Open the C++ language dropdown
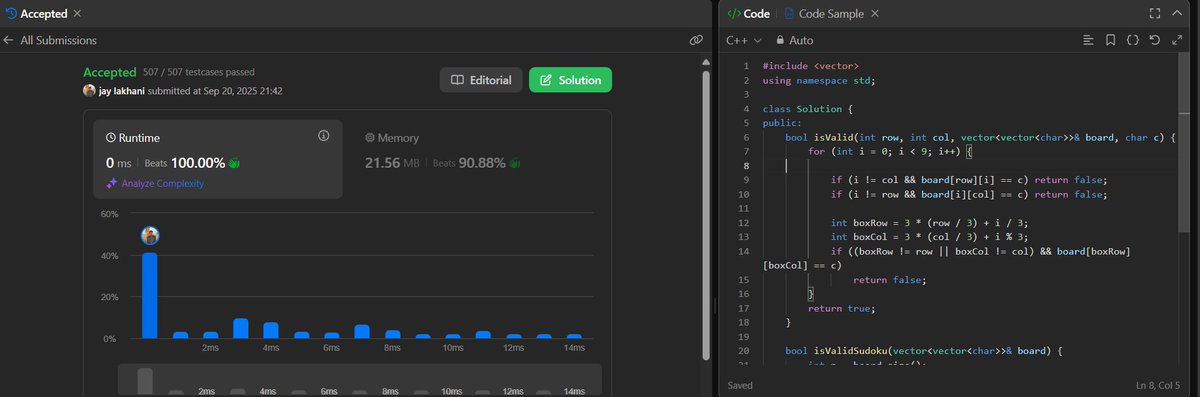1200x397 pixels. coord(743,40)
